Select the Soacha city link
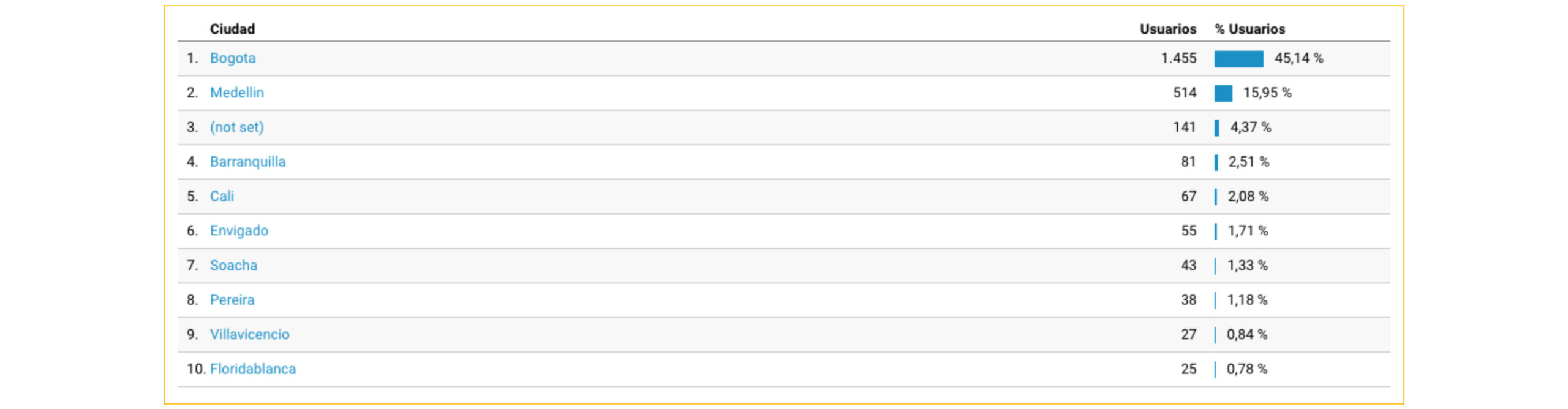The width and height of the screenshot is (1568, 409). (x=233, y=266)
